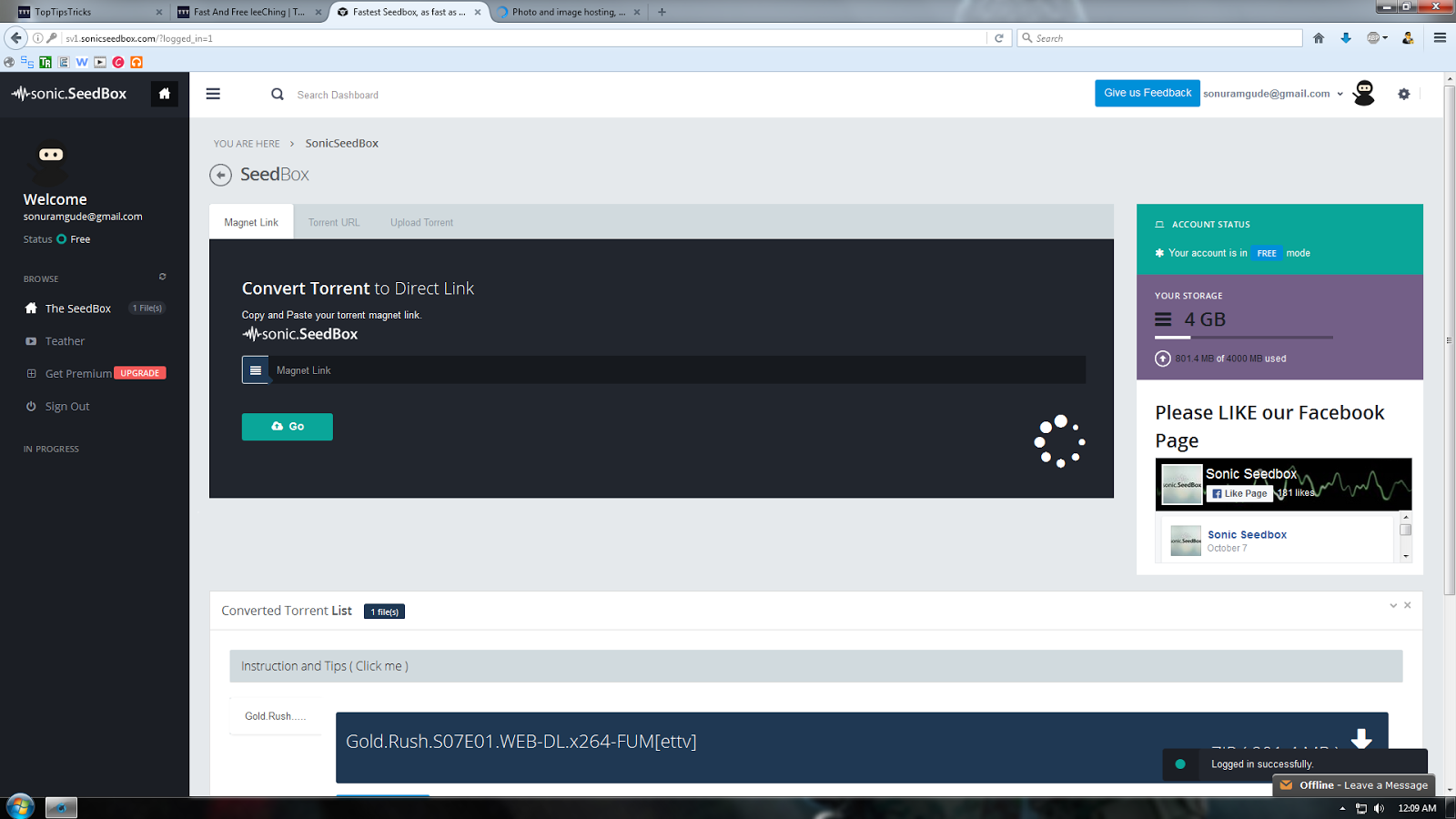
Task: Click the orange bookmark icon in bookmarks bar
Action: pyautogui.click(x=136, y=62)
